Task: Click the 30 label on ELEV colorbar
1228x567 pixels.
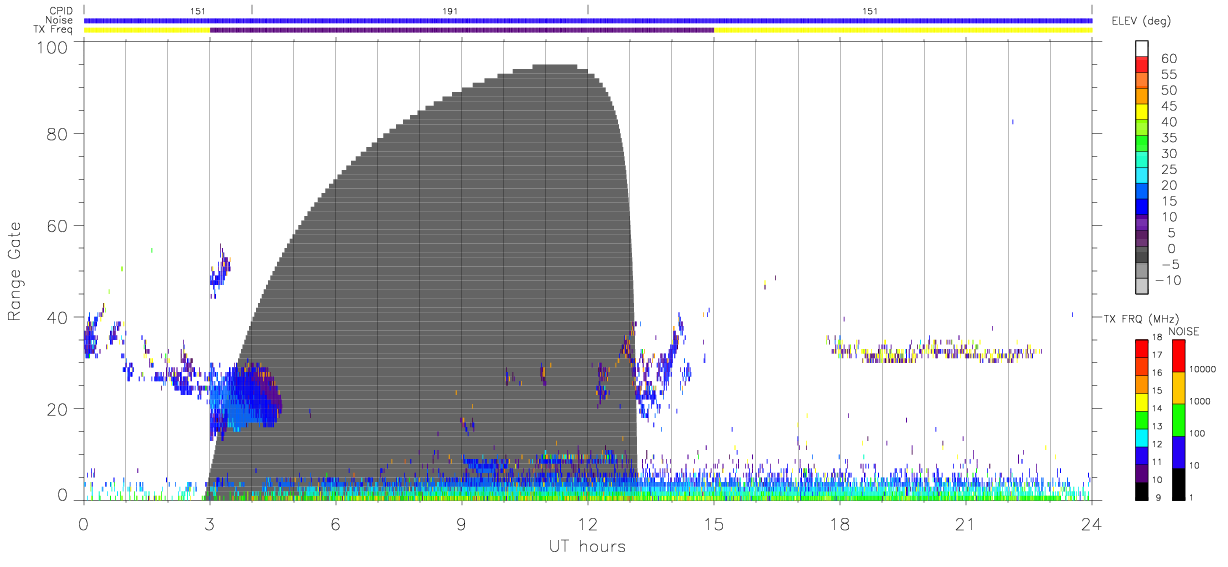Action: tap(1168, 153)
